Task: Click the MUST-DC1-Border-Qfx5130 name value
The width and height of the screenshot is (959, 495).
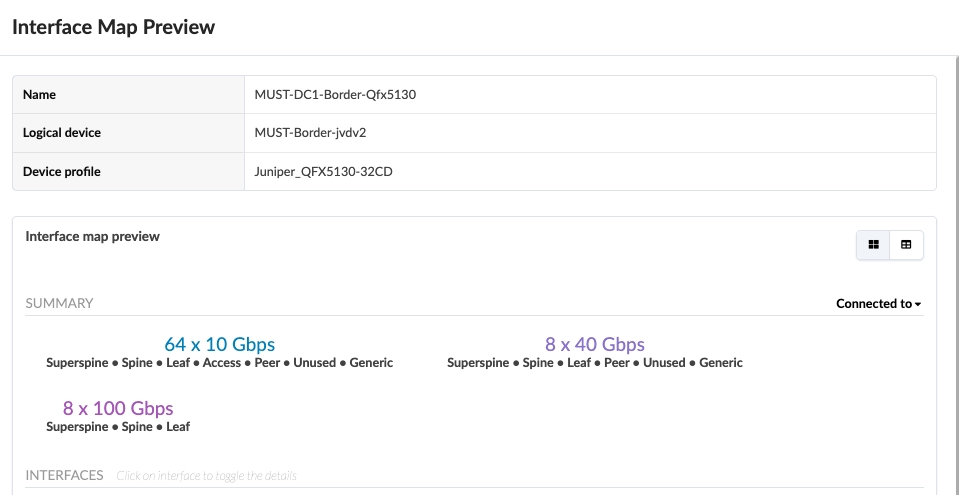Action: [x=335, y=95]
